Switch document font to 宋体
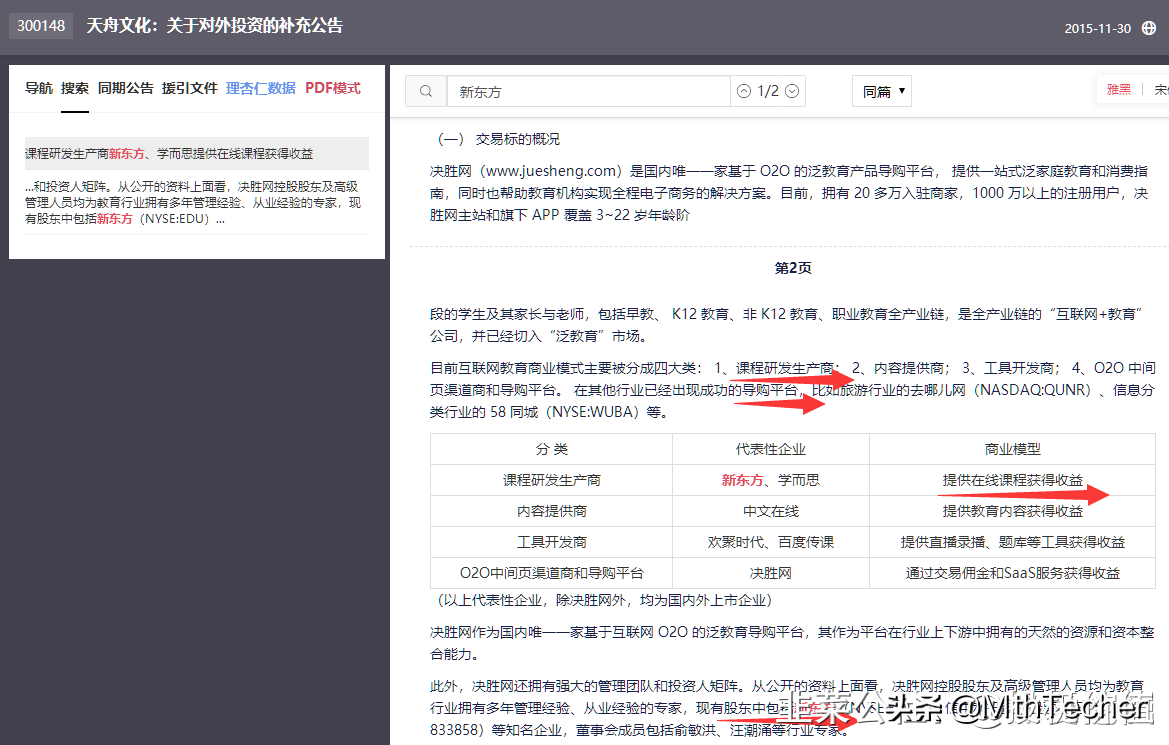The height and width of the screenshot is (745, 1169). click(1162, 89)
